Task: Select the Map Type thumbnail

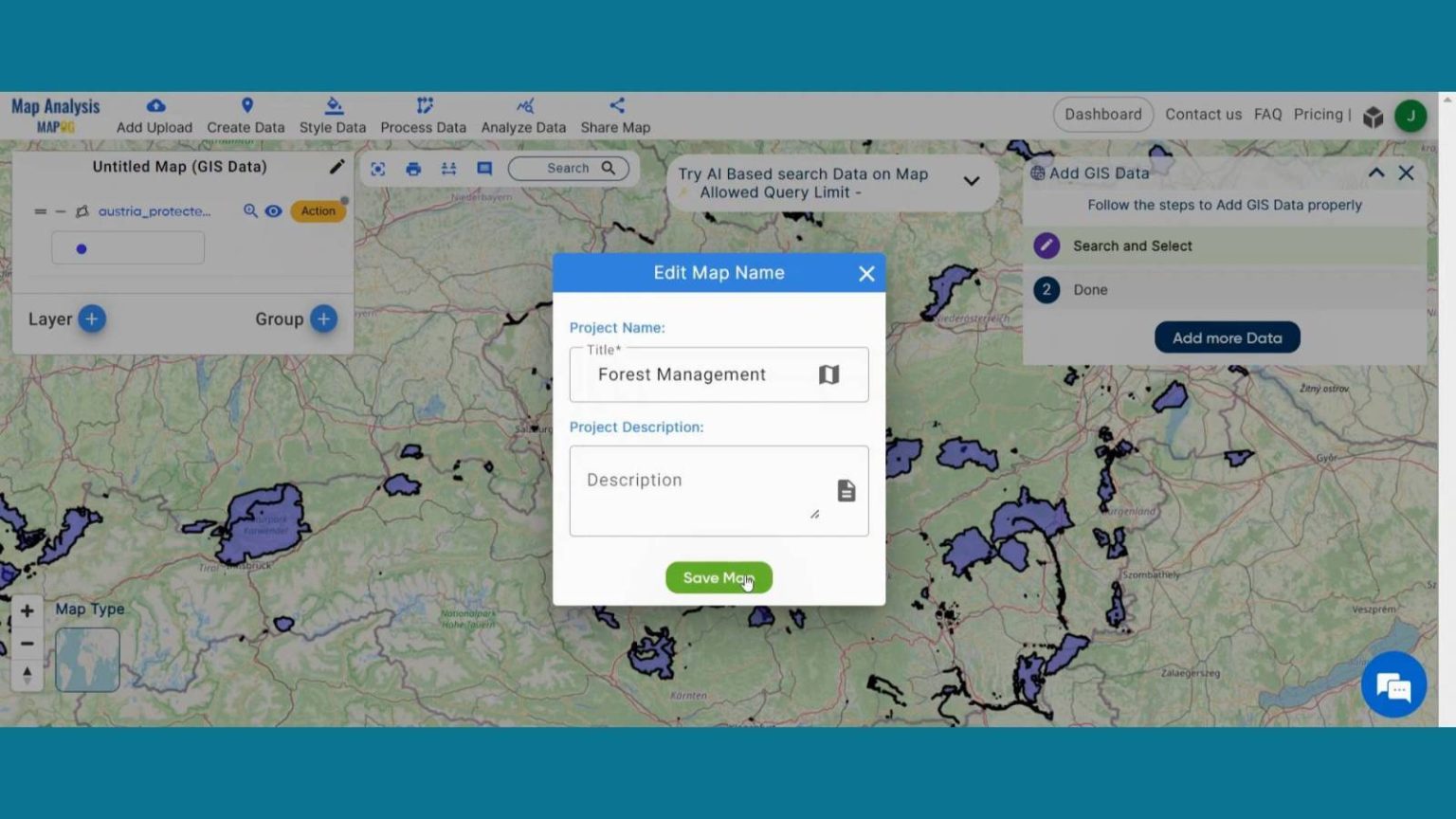Action: 87,660
